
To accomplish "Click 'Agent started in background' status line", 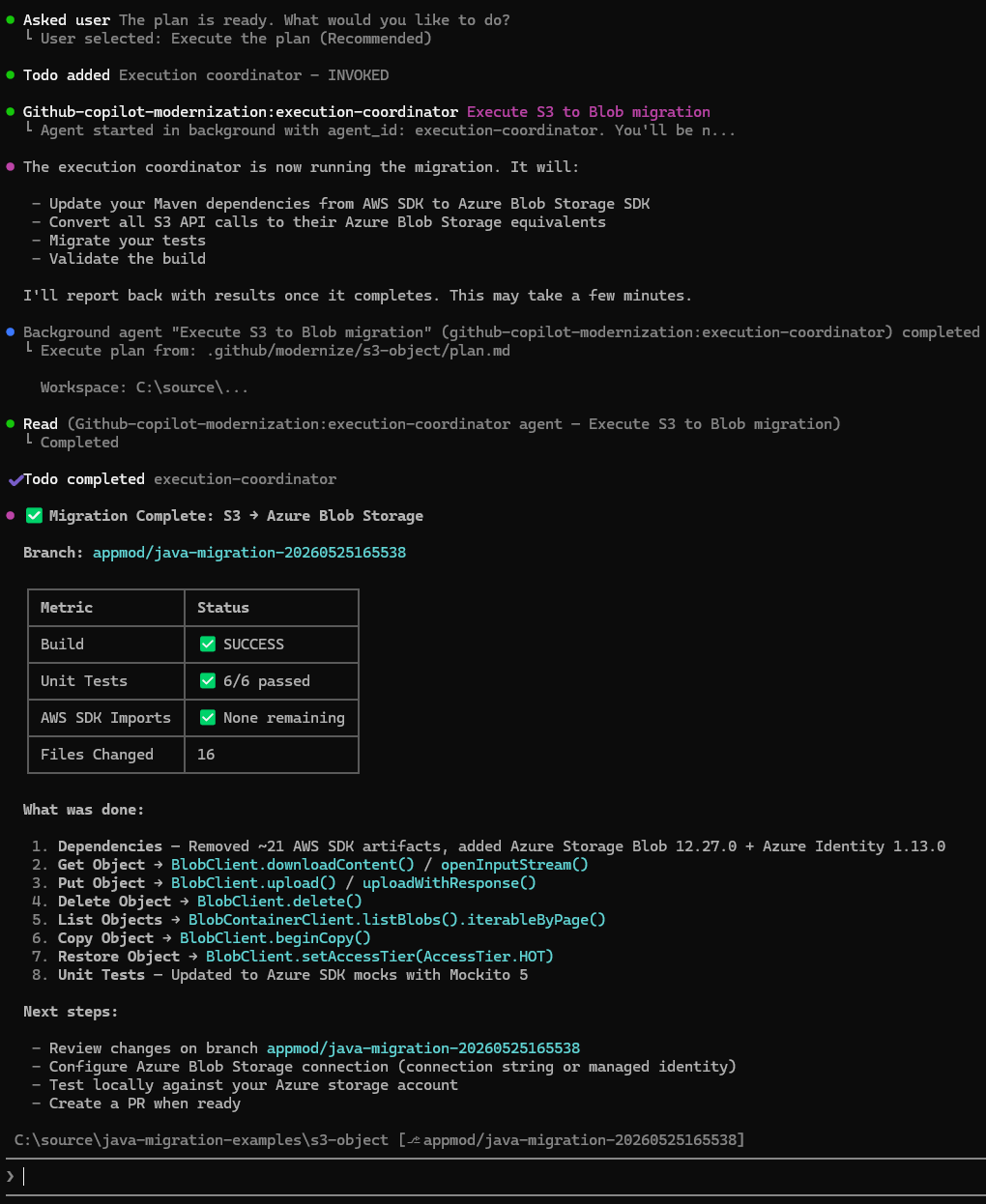I will 388,130.
